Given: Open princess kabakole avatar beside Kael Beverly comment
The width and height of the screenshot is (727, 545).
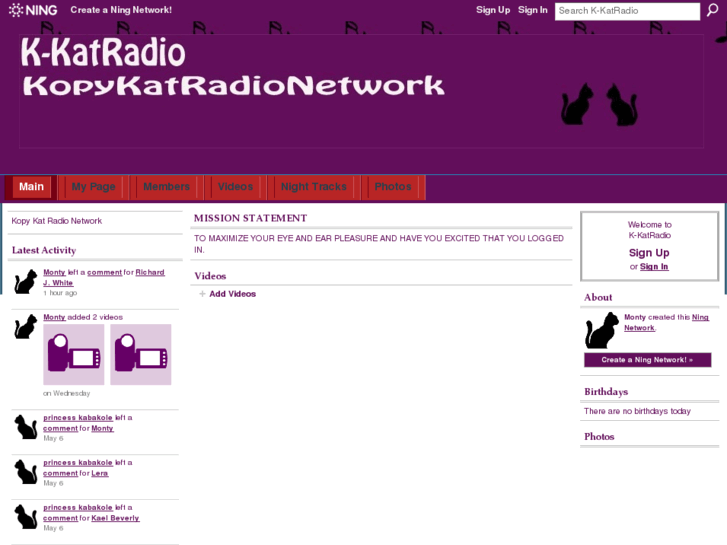Looking at the screenshot, I should click(x=26, y=517).
